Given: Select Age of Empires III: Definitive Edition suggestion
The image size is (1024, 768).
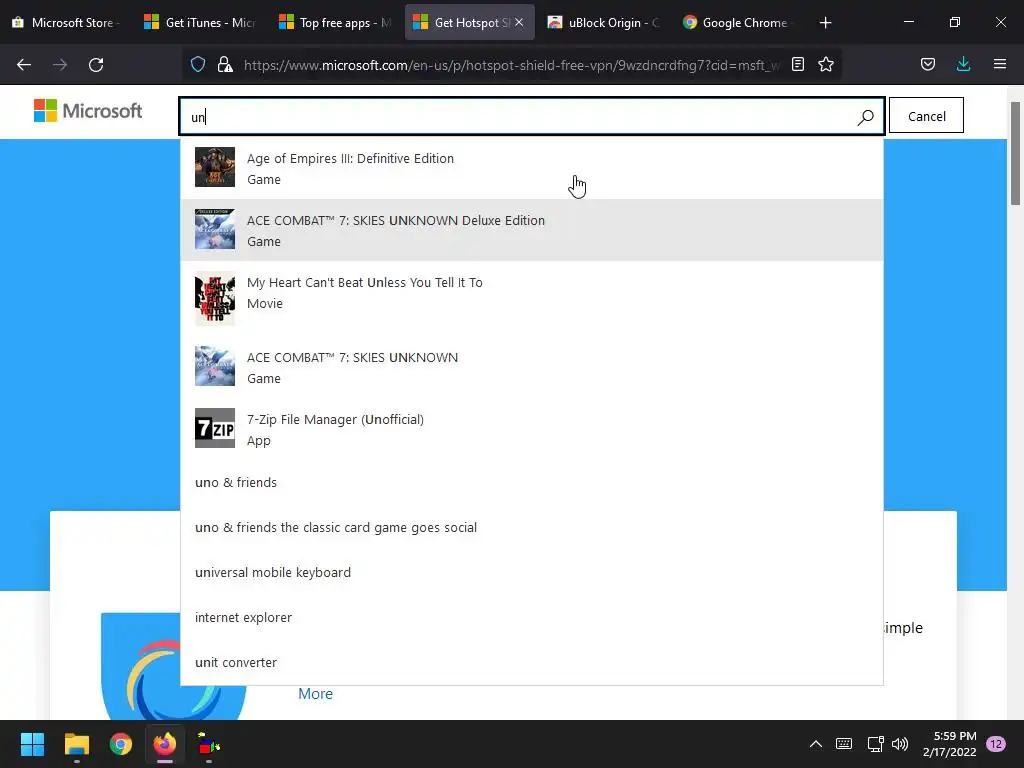Looking at the screenshot, I should coord(532,168).
